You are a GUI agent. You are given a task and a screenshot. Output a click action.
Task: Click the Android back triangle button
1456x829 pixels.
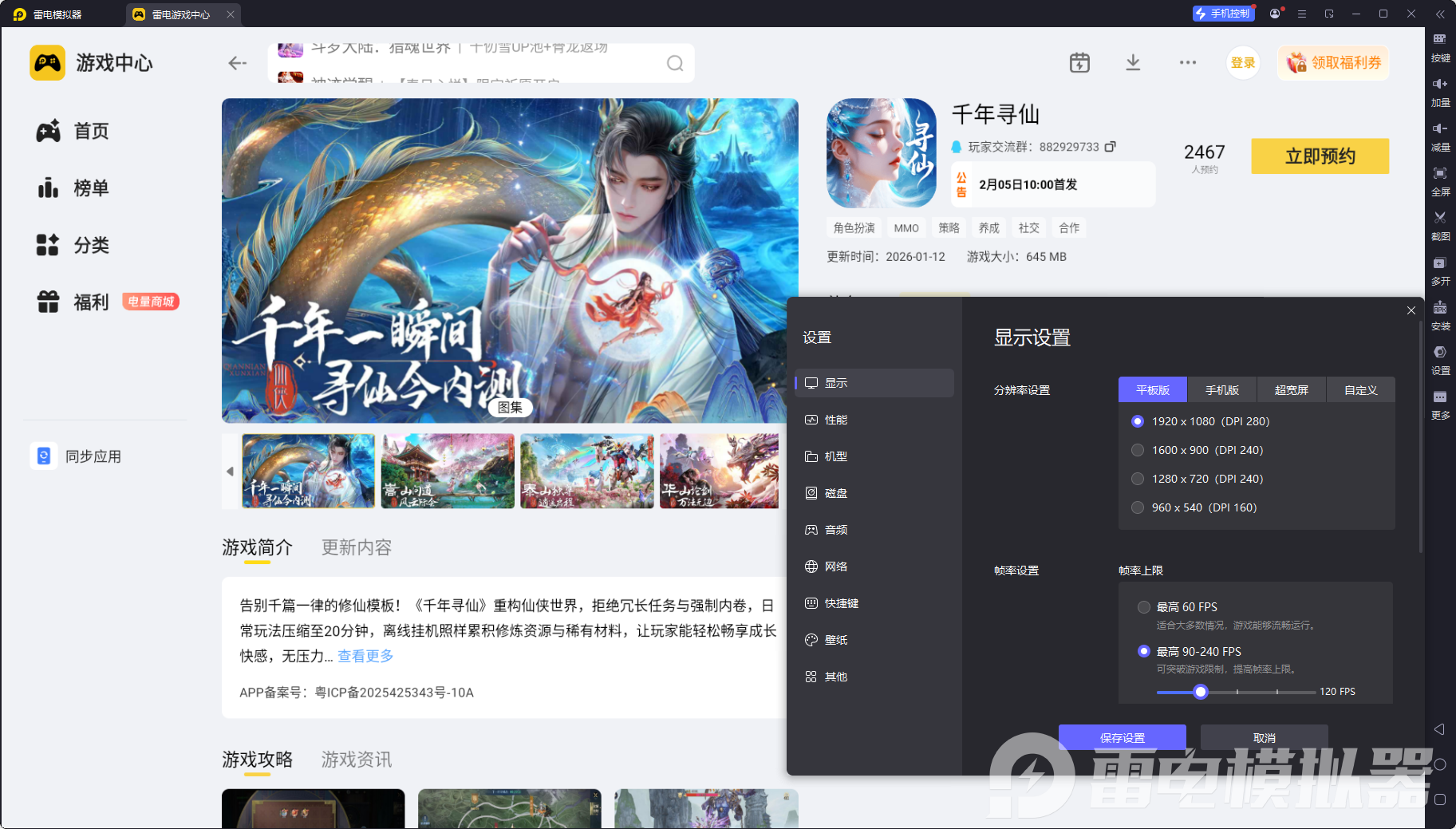1439,729
